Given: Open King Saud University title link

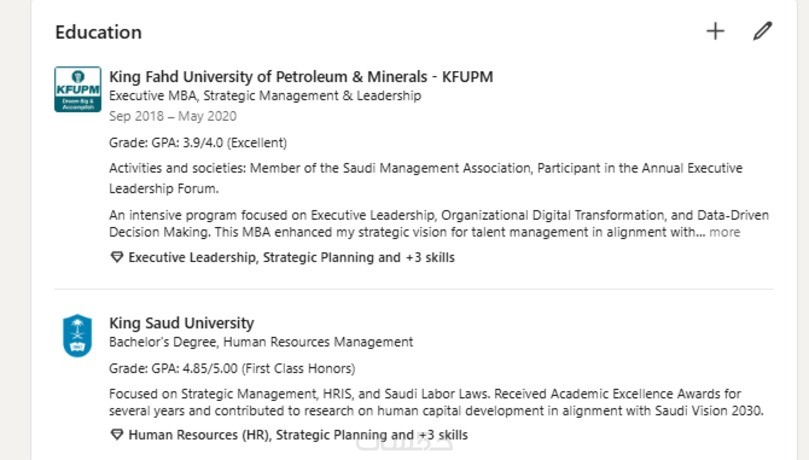Looking at the screenshot, I should (x=181, y=323).
